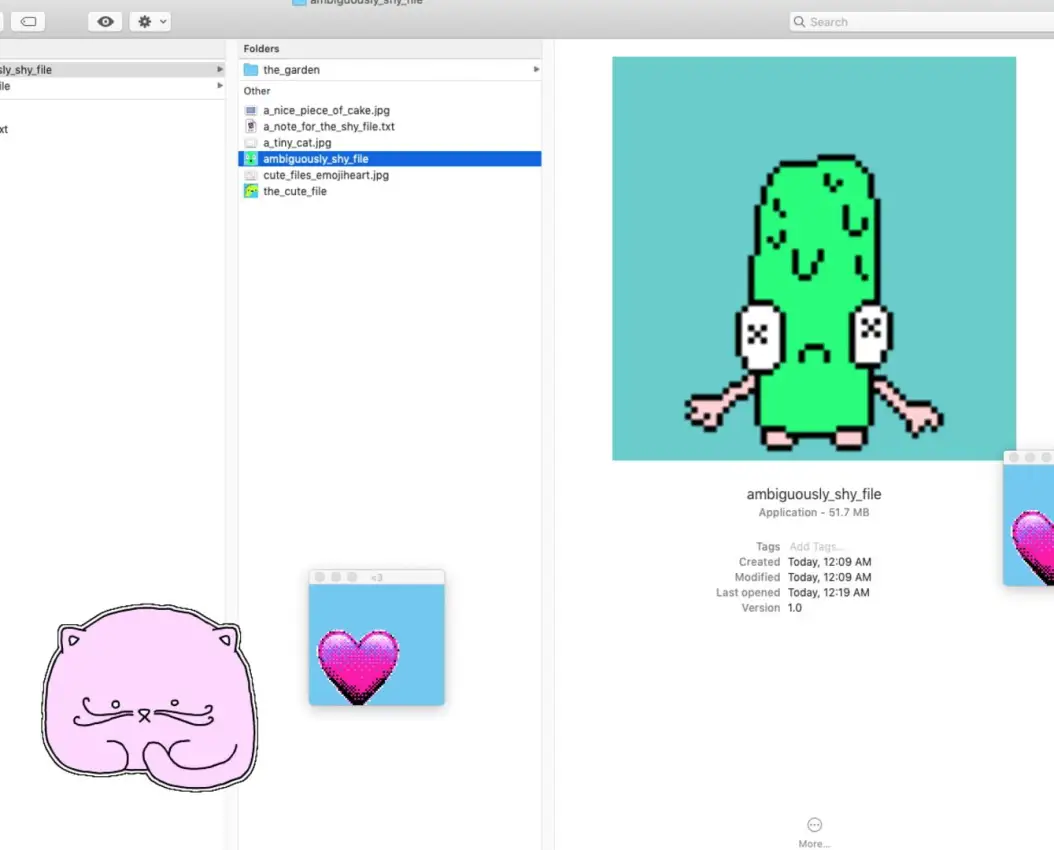Open the chevron beside the gear button
The height and width of the screenshot is (850, 1054).
point(162,21)
